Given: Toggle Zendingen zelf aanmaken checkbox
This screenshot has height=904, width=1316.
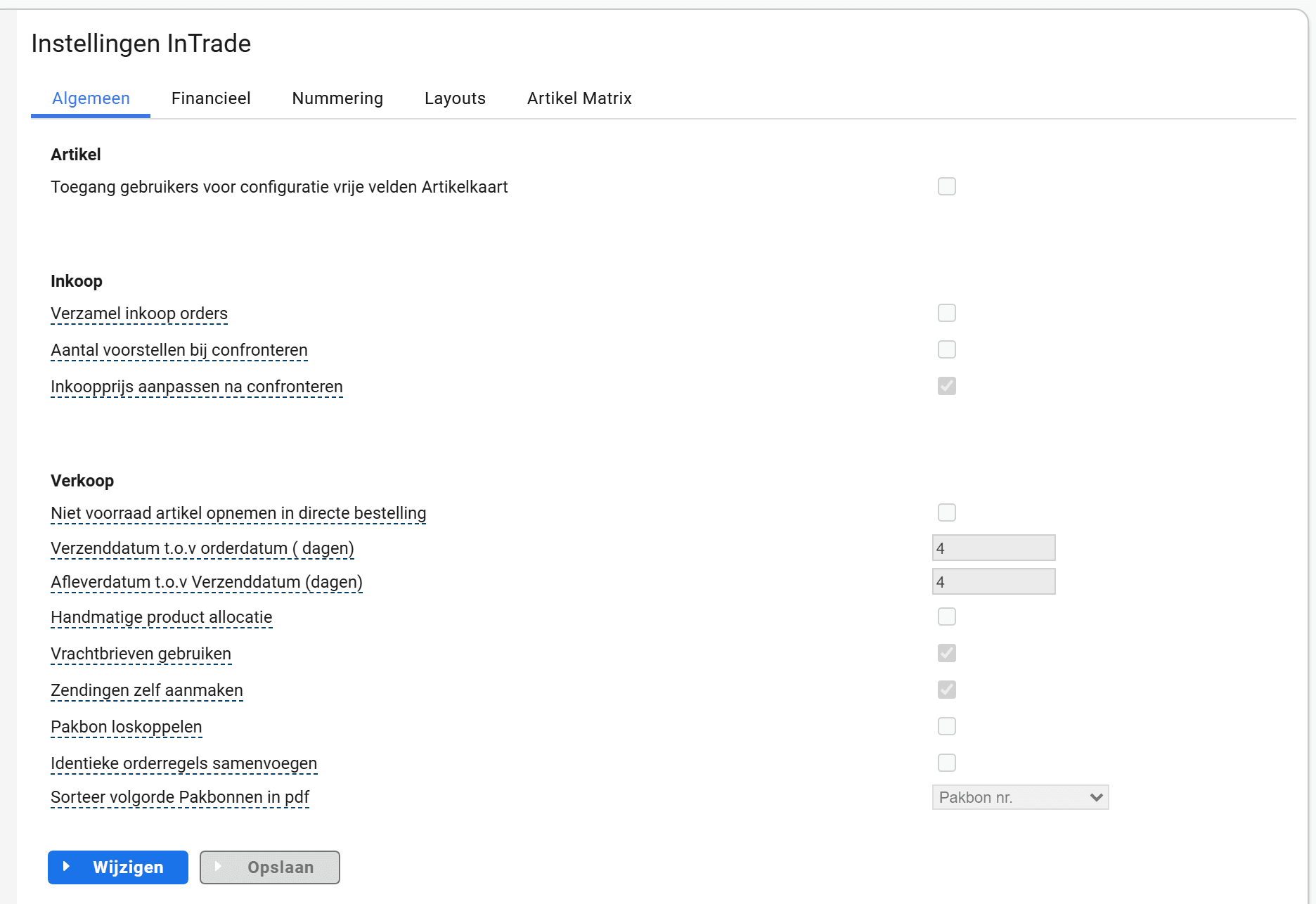Looking at the screenshot, I should pyautogui.click(x=947, y=690).
